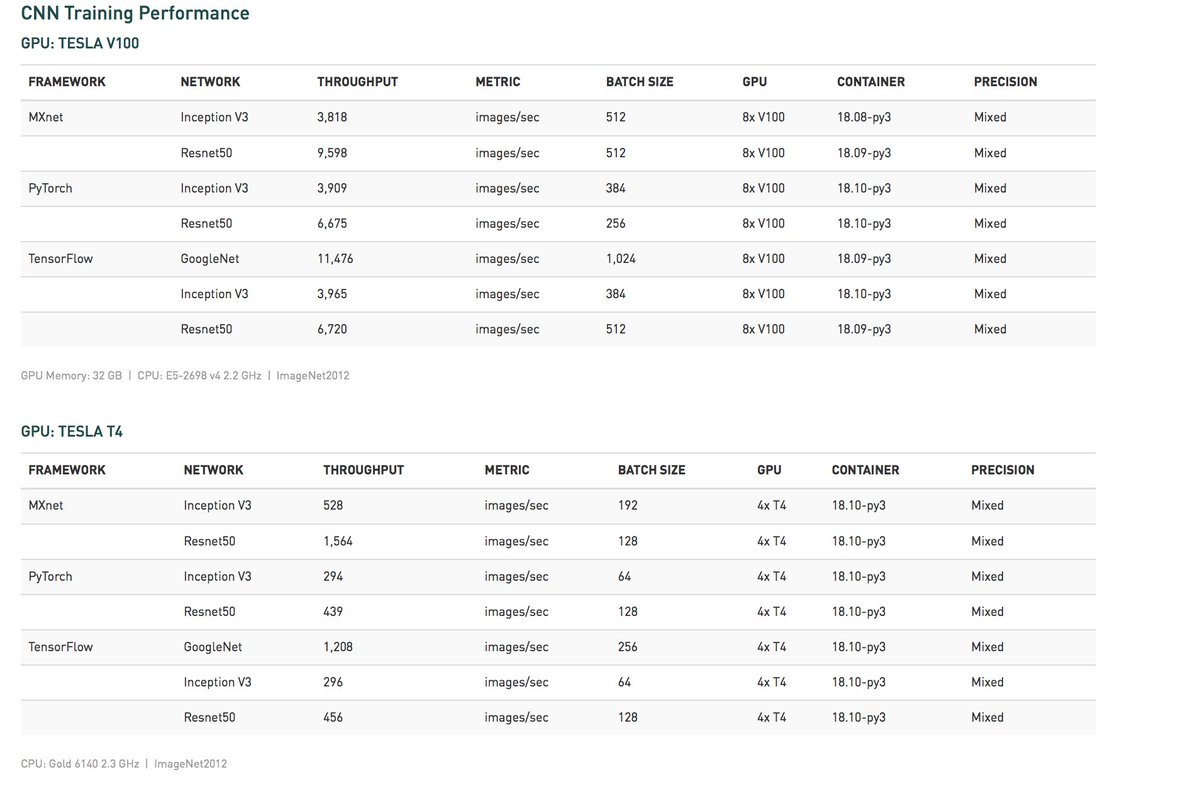Screen dimensions: 1200x789
Task: Click PyTorch framework cell in T4 table
Action: [50, 576]
